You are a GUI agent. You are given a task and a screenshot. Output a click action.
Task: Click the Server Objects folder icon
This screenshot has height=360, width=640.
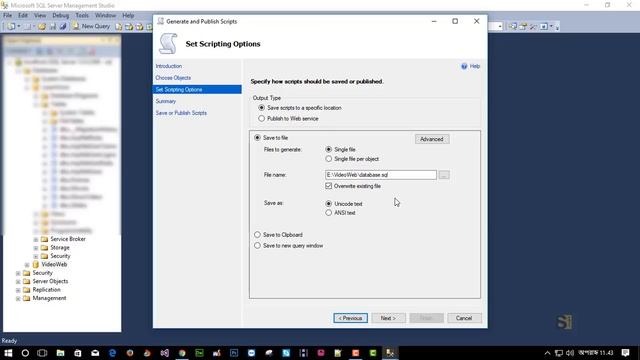pyautogui.click(x=27, y=281)
